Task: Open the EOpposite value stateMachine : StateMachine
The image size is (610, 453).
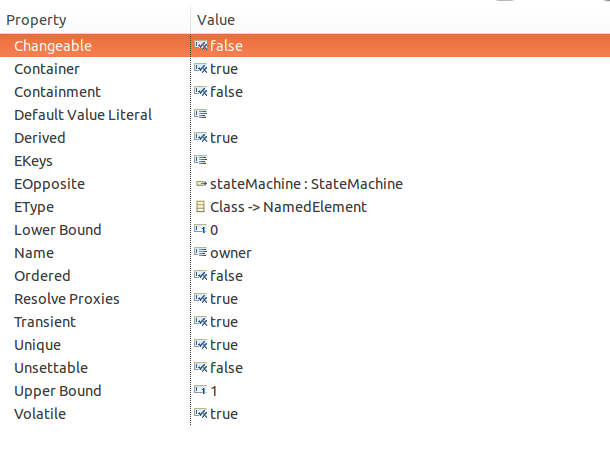Action: (x=306, y=184)
